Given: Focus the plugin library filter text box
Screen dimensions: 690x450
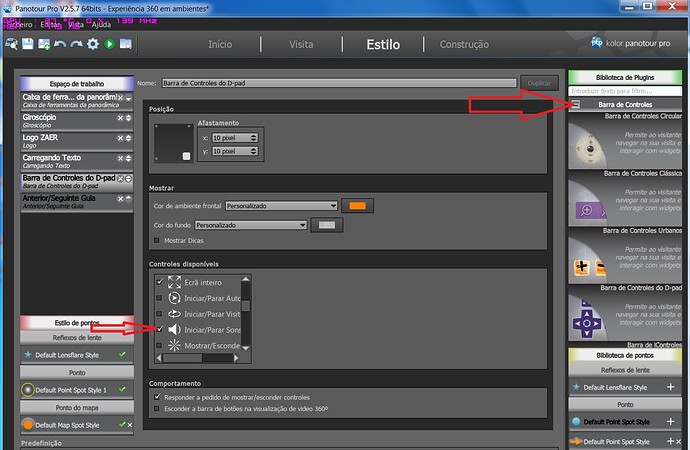Looking at the screenshot, I should 625,91.
